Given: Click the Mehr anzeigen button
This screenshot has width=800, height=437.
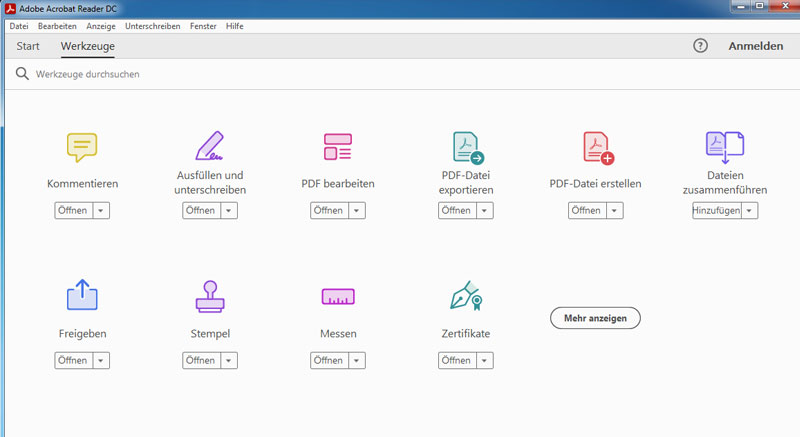Looking at the screenshot, I should (595, 318).
